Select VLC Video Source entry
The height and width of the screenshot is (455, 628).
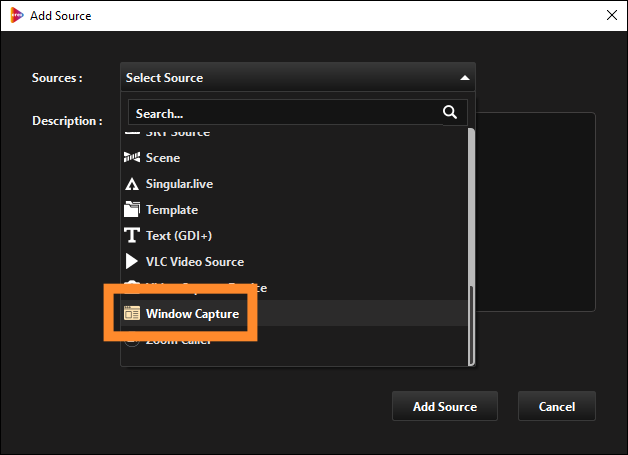[x=294, y=262]
